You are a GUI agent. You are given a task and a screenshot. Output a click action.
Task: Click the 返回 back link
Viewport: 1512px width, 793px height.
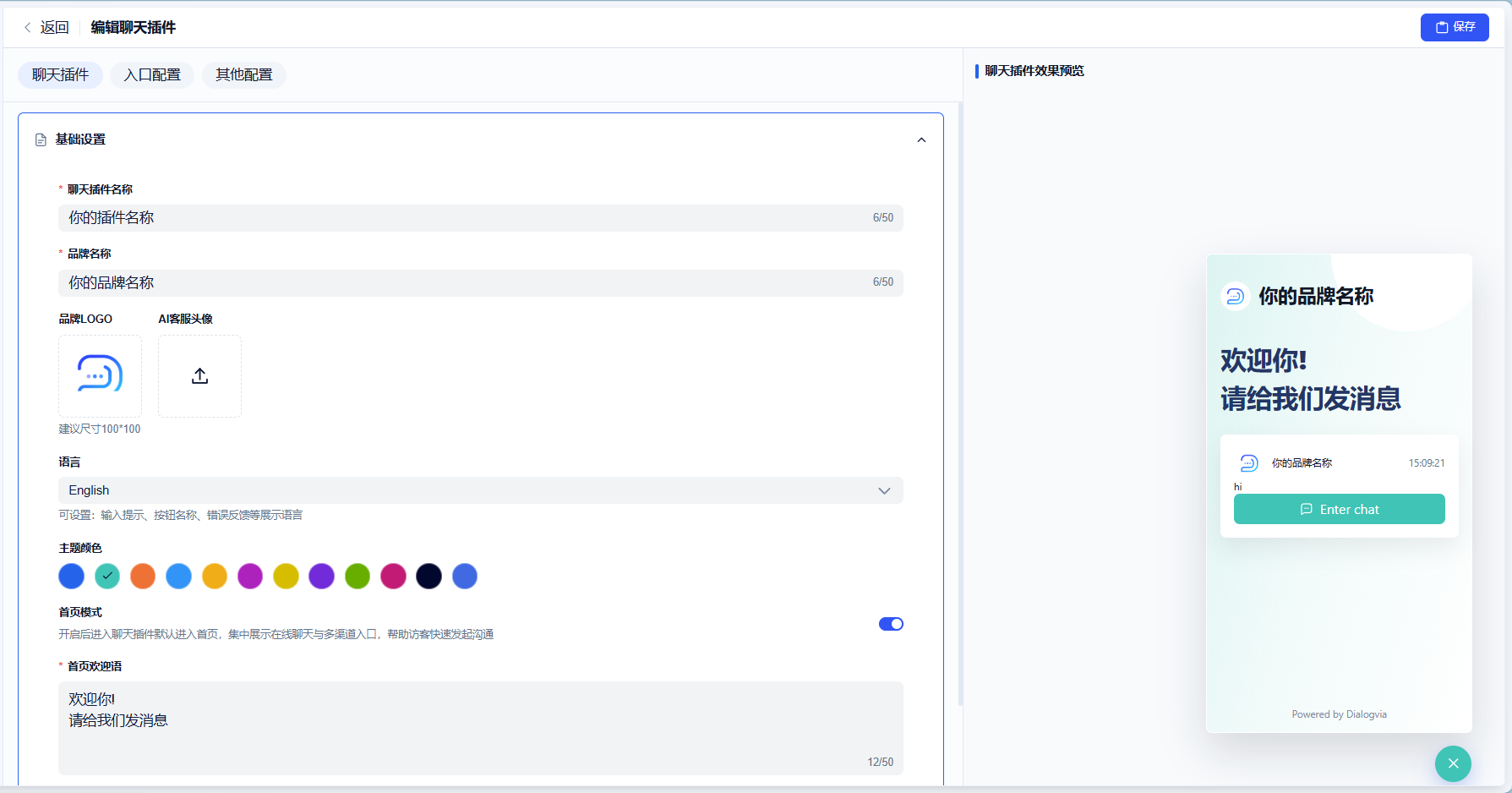[54, 28]
